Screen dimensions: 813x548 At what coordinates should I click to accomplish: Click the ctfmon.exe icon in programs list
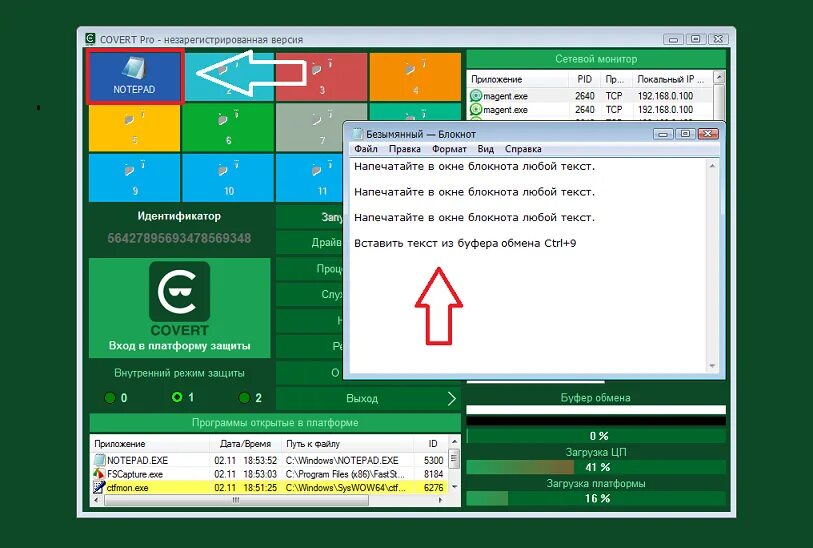coord(100,488)
